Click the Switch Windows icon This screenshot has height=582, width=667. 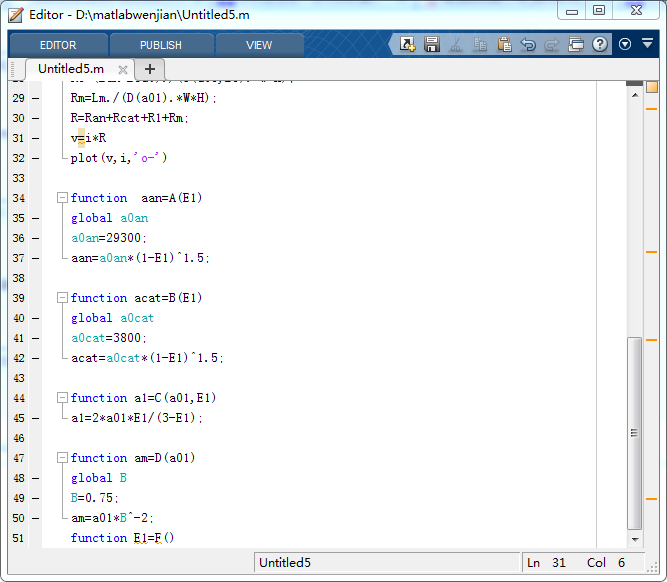pyautogui.click(x=576, y=44)
